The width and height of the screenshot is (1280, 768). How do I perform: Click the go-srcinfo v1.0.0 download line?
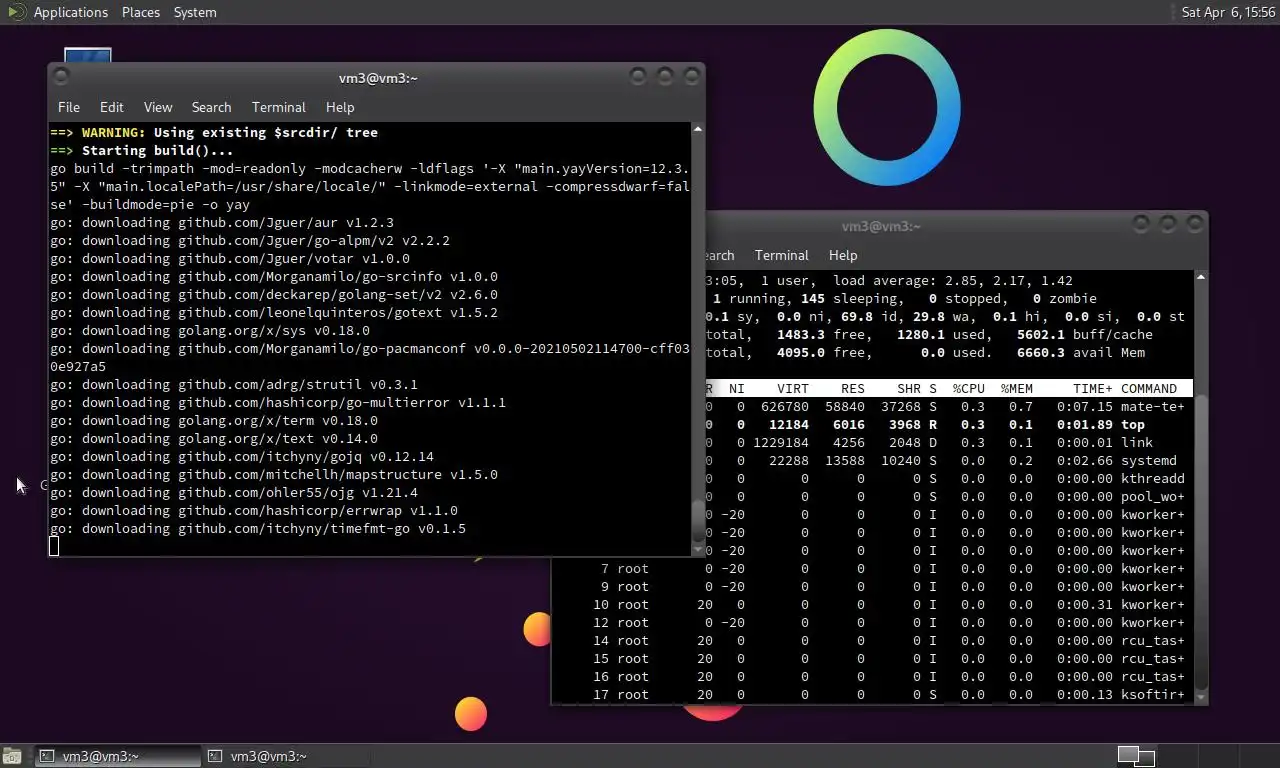pos(274,276)
